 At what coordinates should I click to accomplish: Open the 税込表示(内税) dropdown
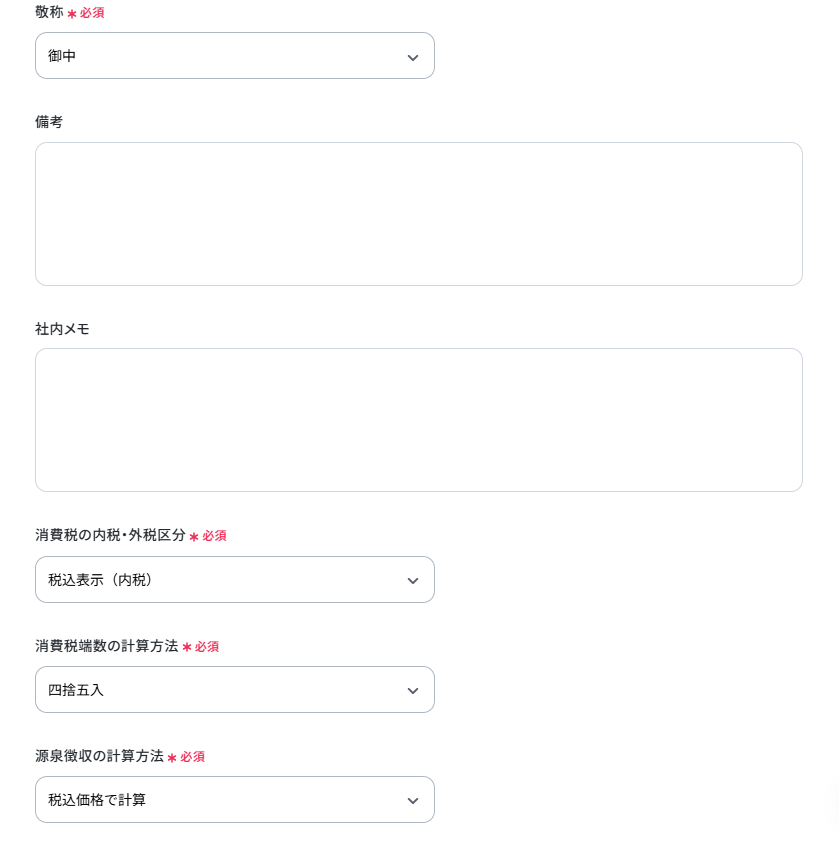(x=235, y=579)
